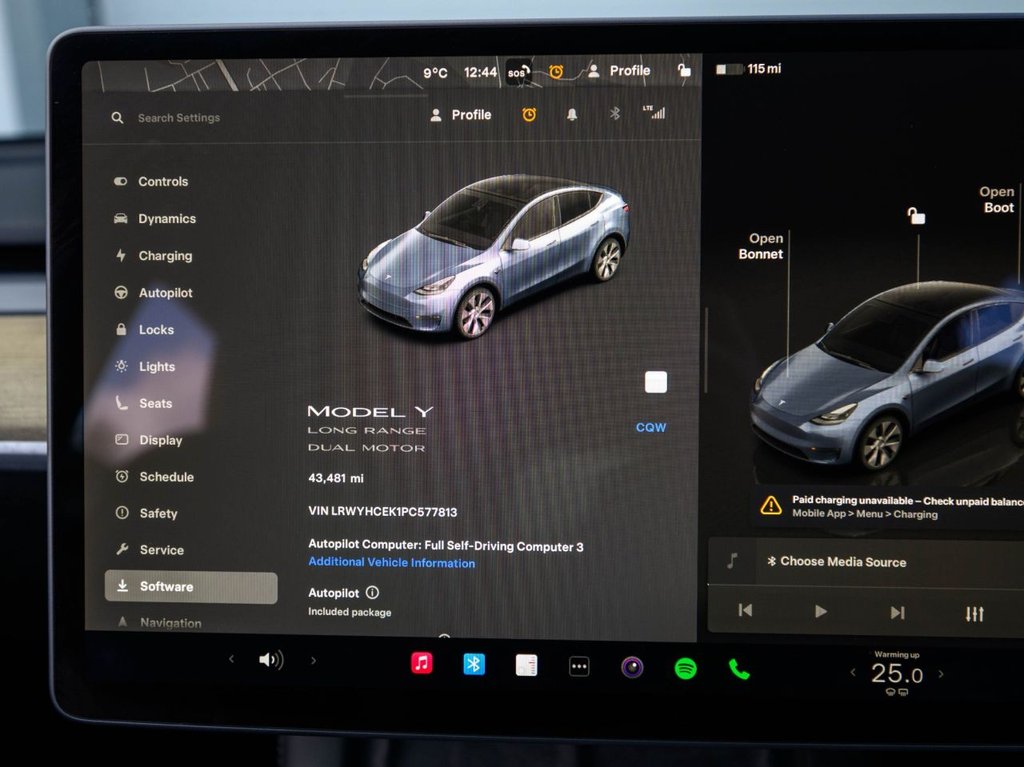Open Spotify from the app launcher

[x=686, y=663]
